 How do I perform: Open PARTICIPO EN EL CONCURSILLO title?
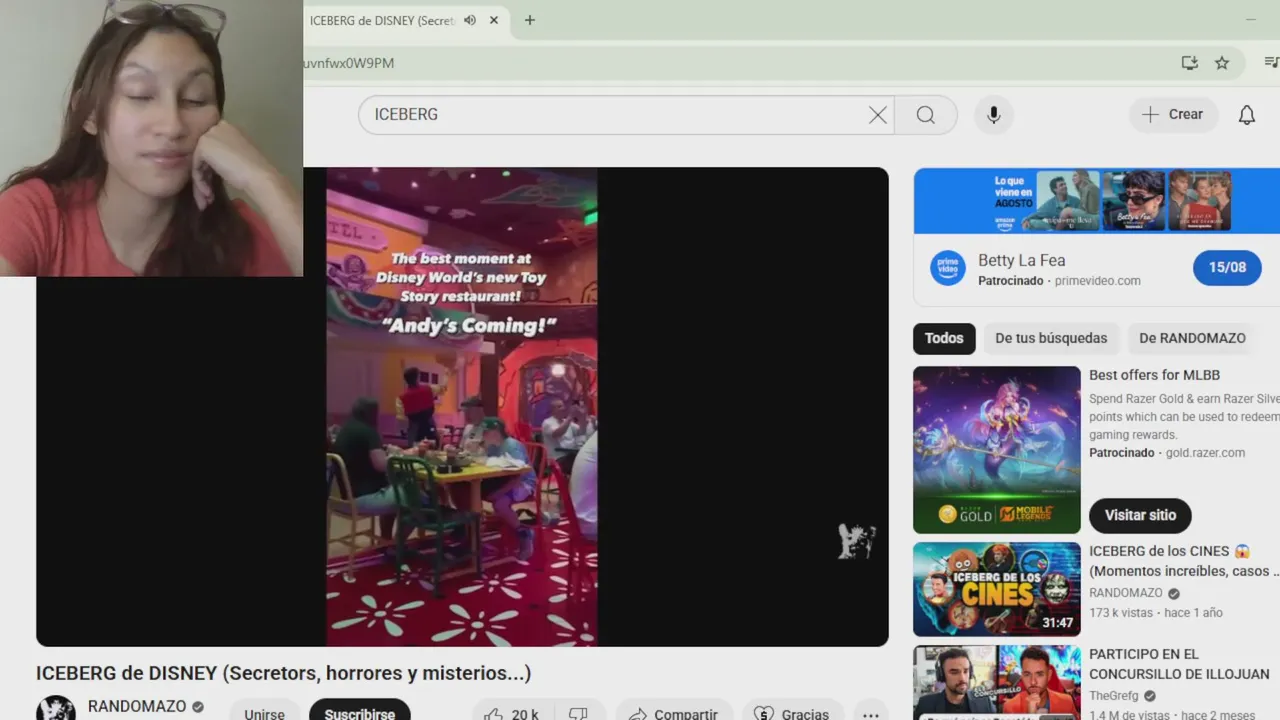[1179, 664]
